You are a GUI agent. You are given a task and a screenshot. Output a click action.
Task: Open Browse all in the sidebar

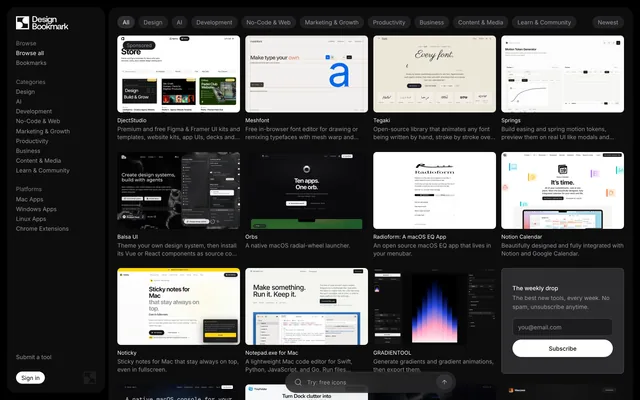[30, 53]
